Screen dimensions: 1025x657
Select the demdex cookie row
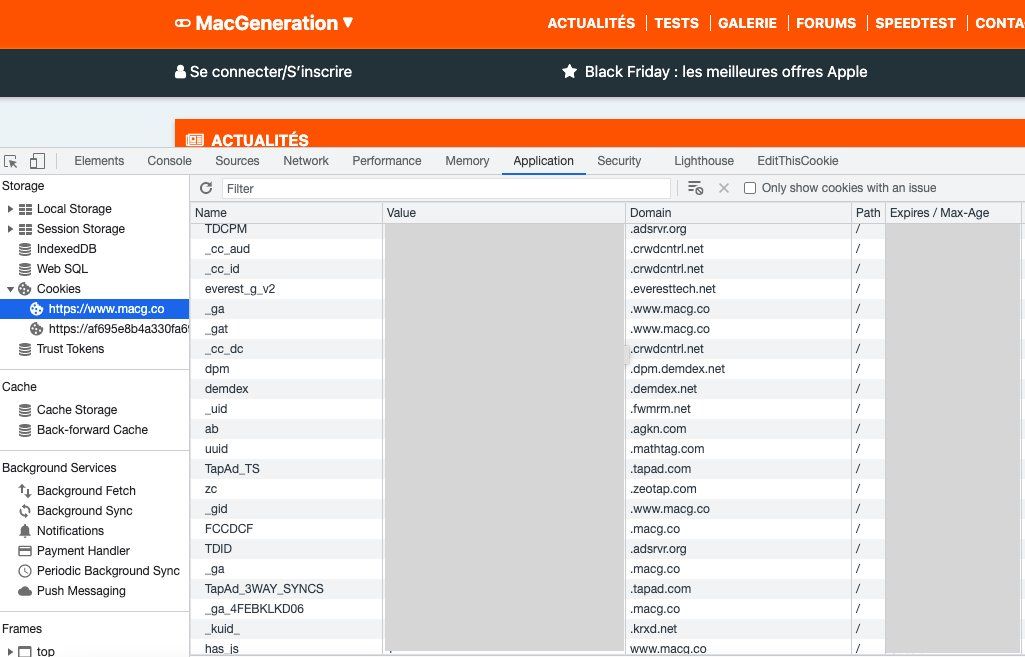coord(607,389)
